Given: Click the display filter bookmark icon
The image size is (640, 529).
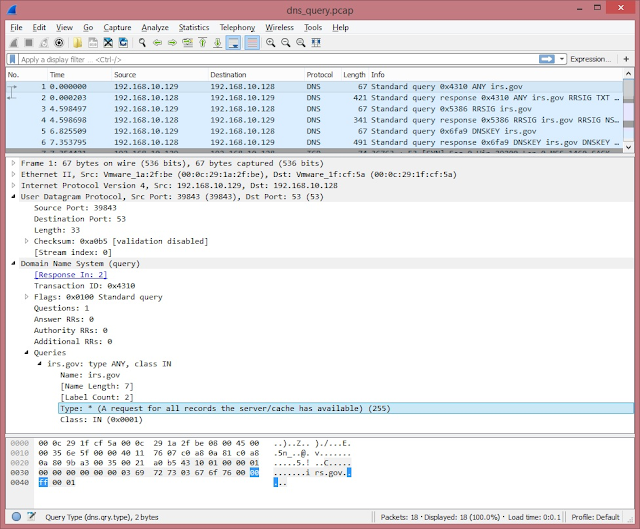Looking at the screenshot, I should 13,59.
